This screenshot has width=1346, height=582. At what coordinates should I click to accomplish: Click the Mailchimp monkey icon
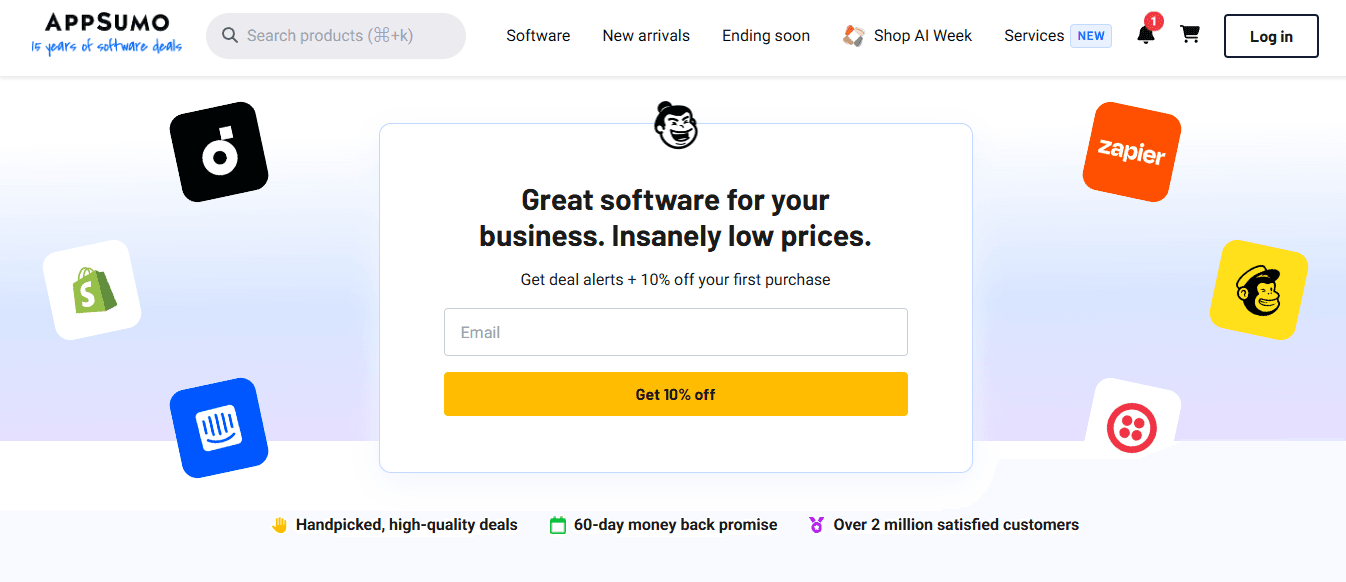[x=1258, y=291]
